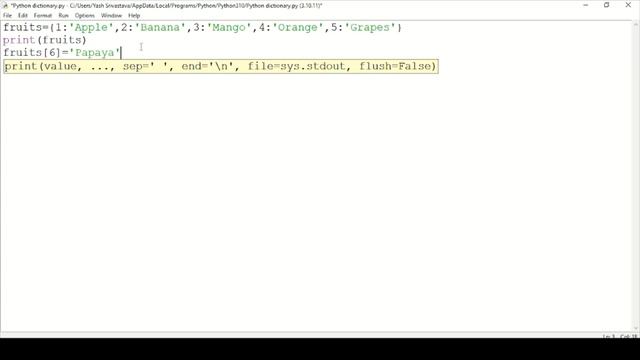Open the Help menu
Viewport: 640px width, 360px height.
(x=134, y=16)
